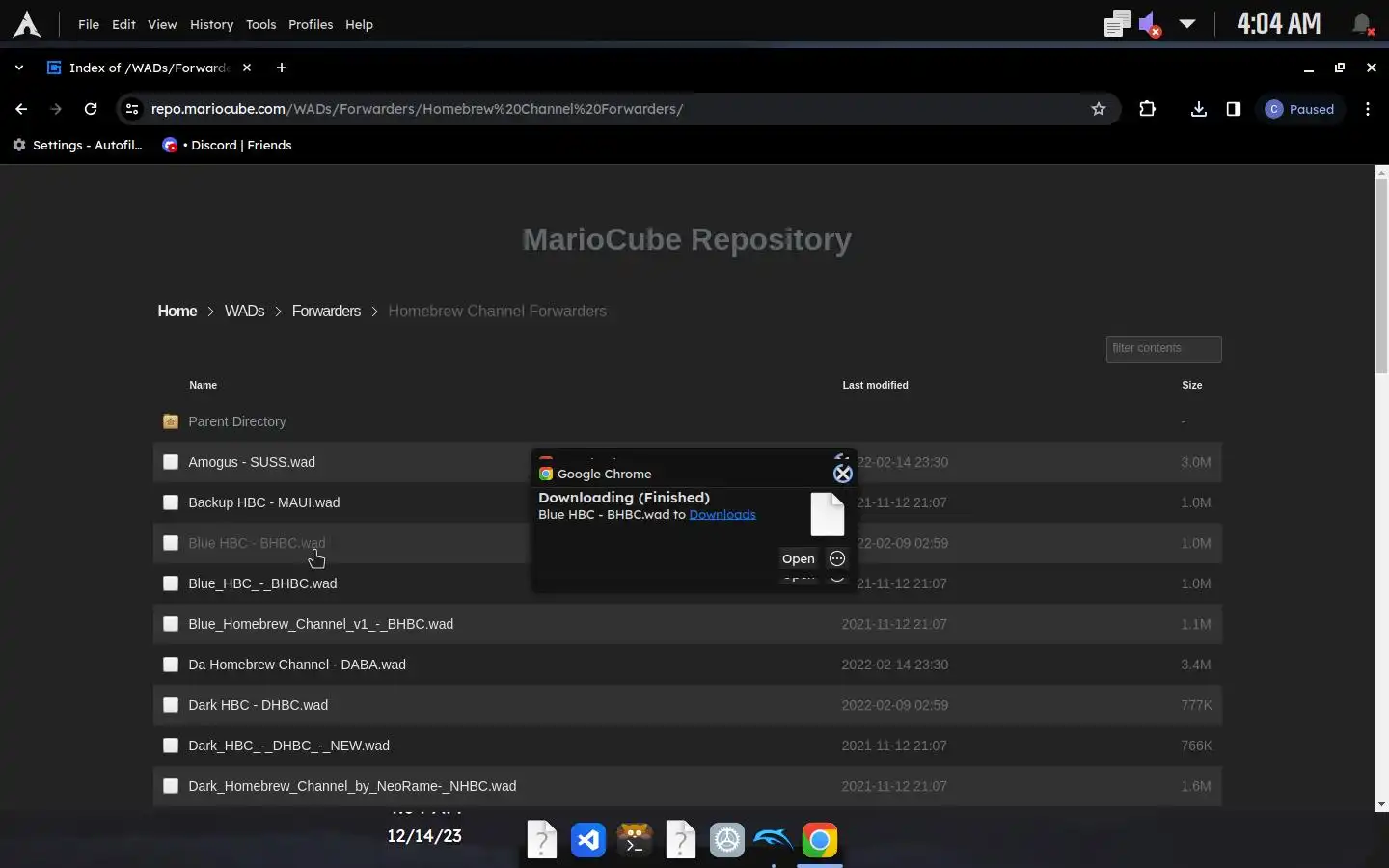Viewport: 1389px width, 868px height.
Task: Click the 4:04 AM clock
Action: click(1279, 24)
